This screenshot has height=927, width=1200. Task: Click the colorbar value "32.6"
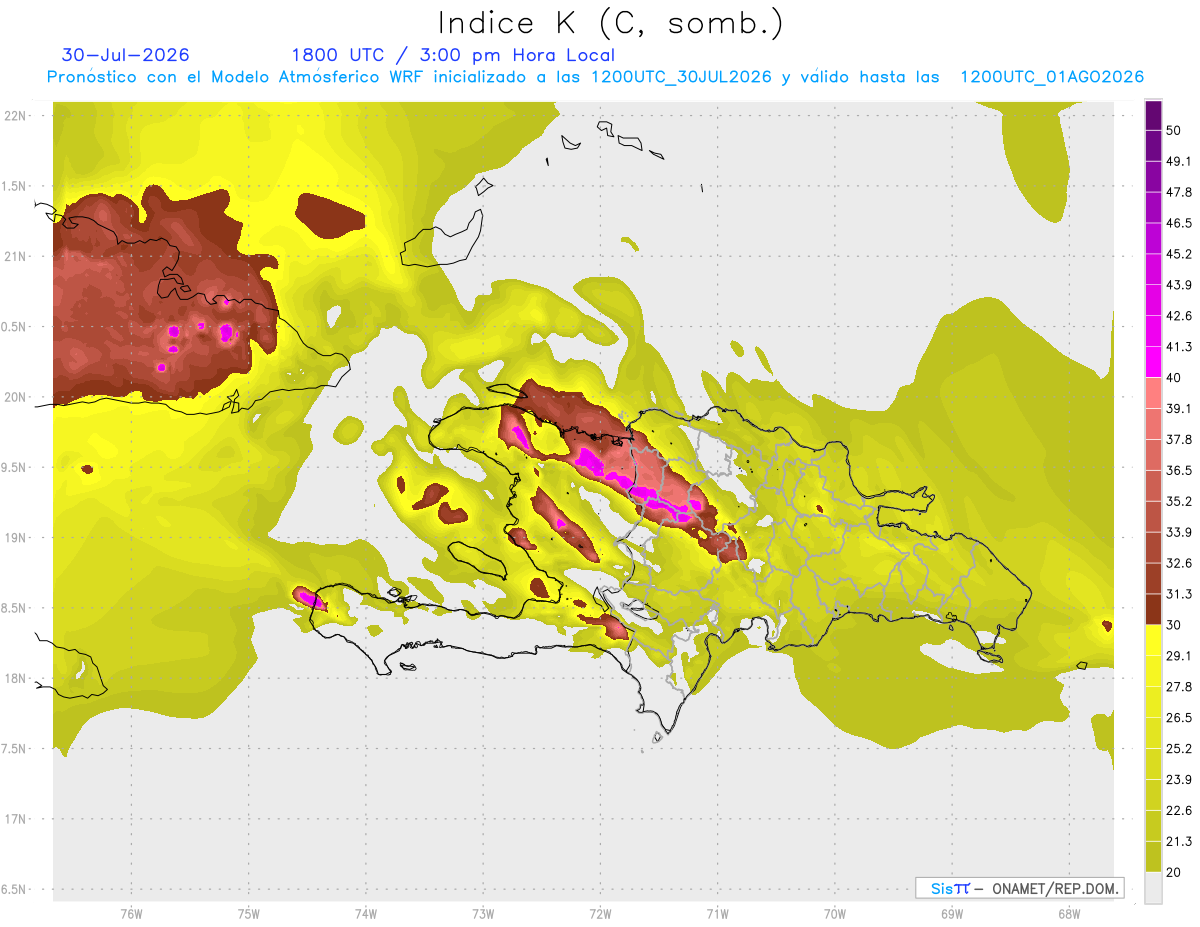[1179, 563]
